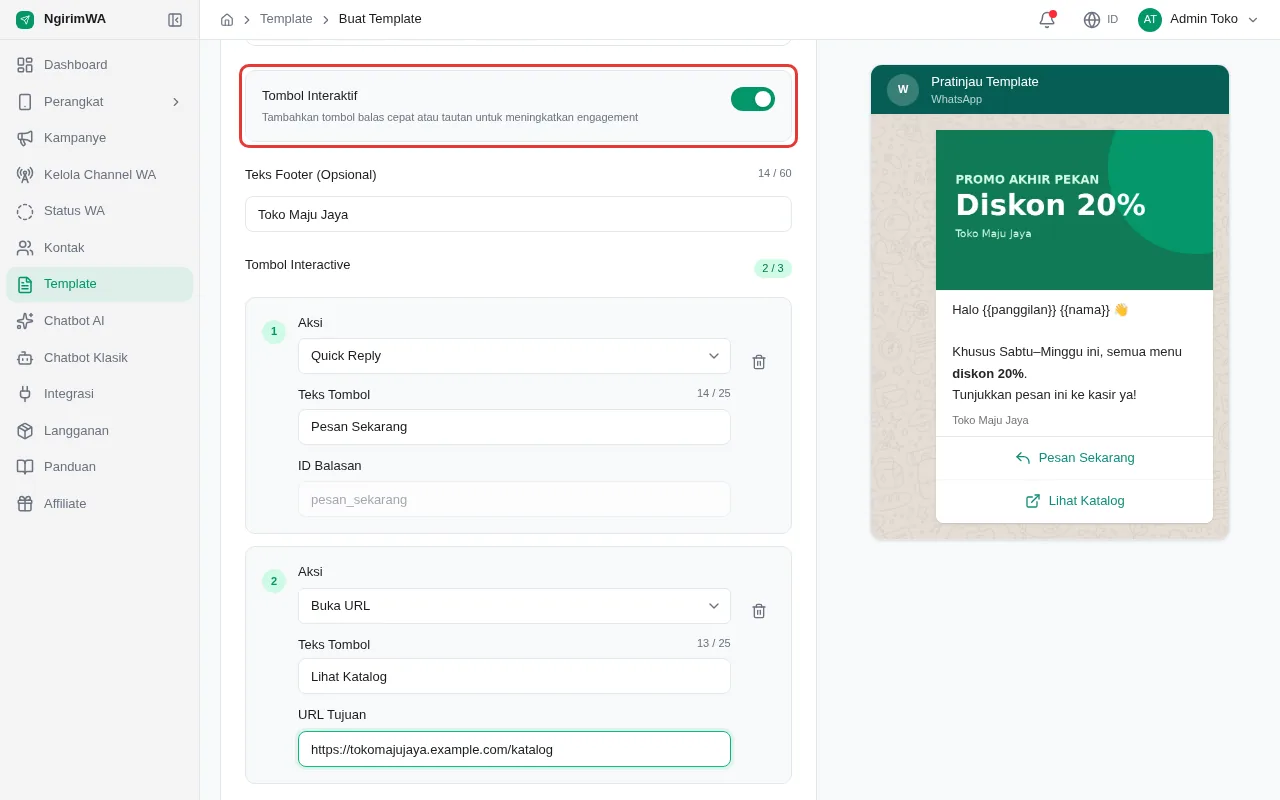Screen dimensions: 1280x800
Task: Open Admin Toko account menu
Action: coord(1198,19)
